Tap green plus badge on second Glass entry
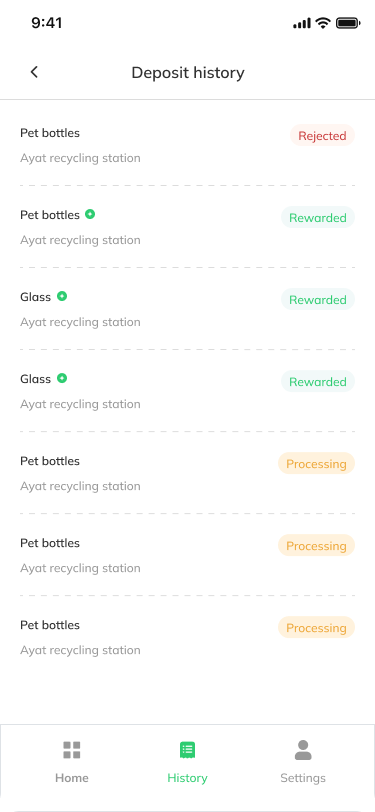The height and width of the screenshot is (812, 375). coord(62,378)
